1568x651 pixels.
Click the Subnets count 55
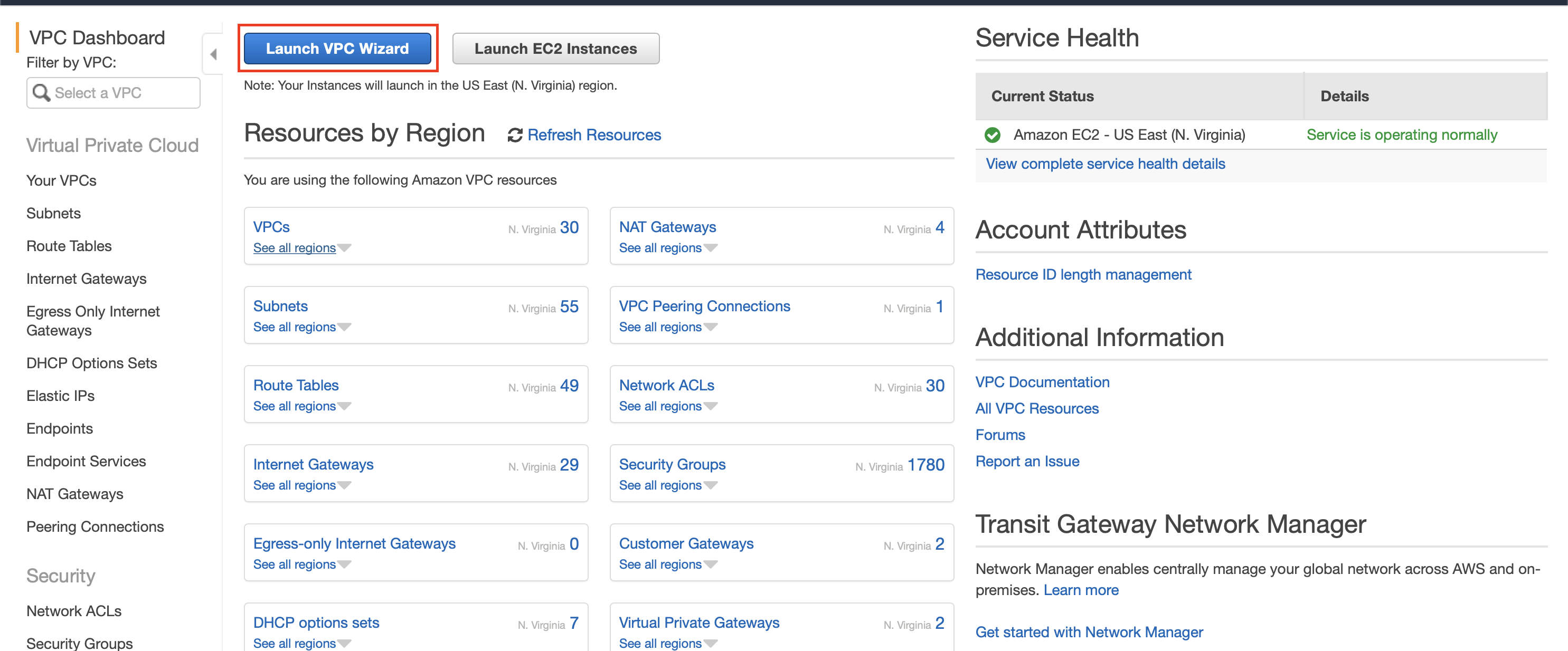[x=569, y=307]
